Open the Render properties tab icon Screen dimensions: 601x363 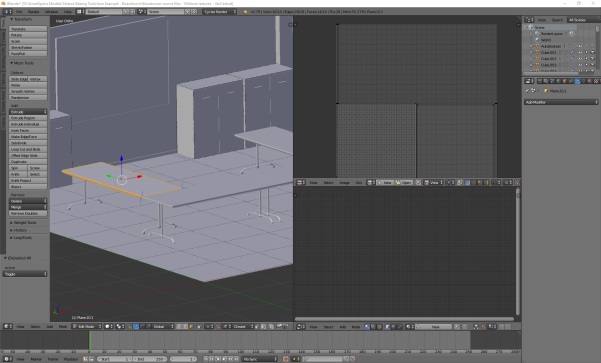pyautogui.click(x=540, y=81)
